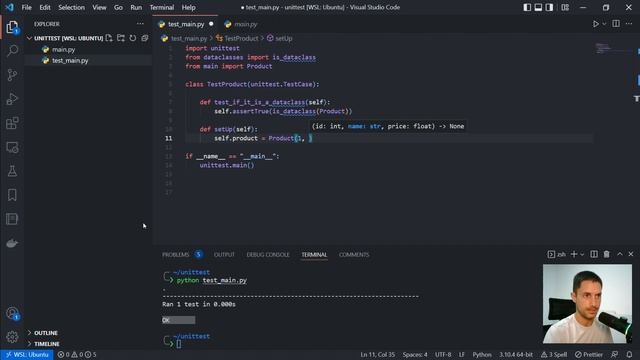Image resolution: width=640 pixels, height=360 pixels.
Task: Open the Source Control view
Action: pyautogui.click(x=12, y=75)
